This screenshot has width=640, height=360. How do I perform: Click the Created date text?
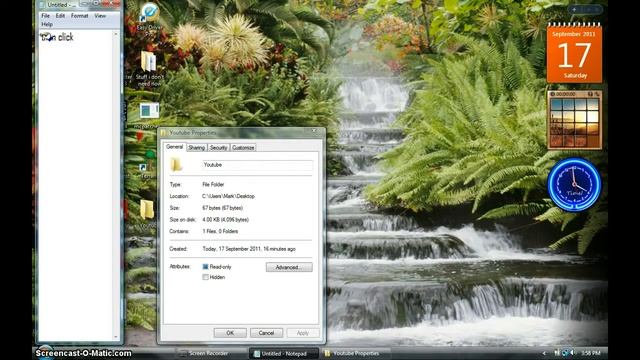[249, 249]
